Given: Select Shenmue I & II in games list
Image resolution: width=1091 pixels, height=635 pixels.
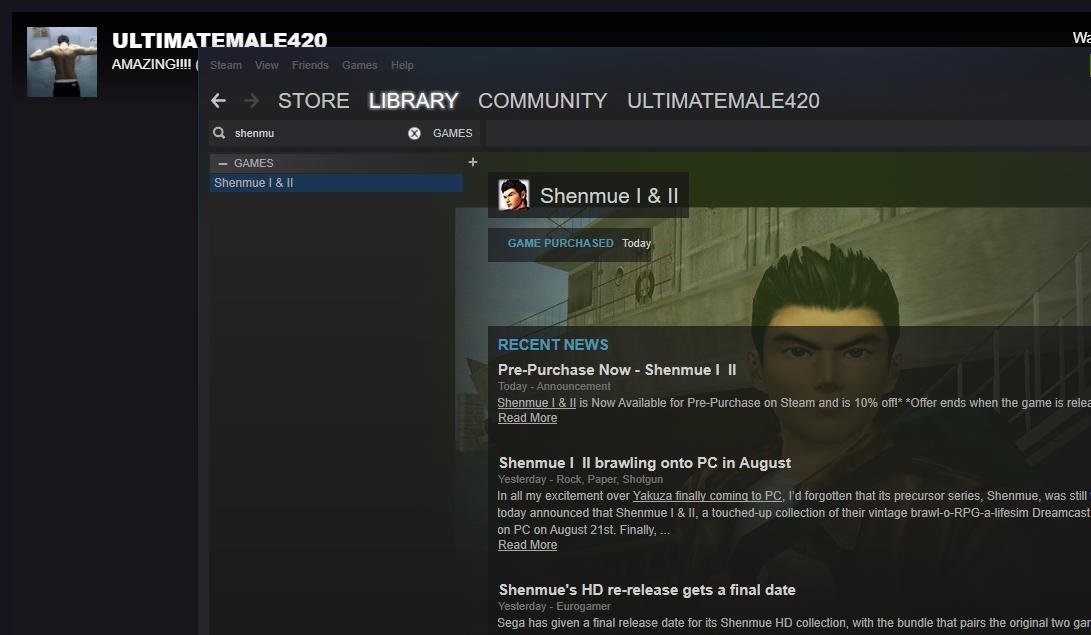Looking at the screenshot, I should 336,183.
